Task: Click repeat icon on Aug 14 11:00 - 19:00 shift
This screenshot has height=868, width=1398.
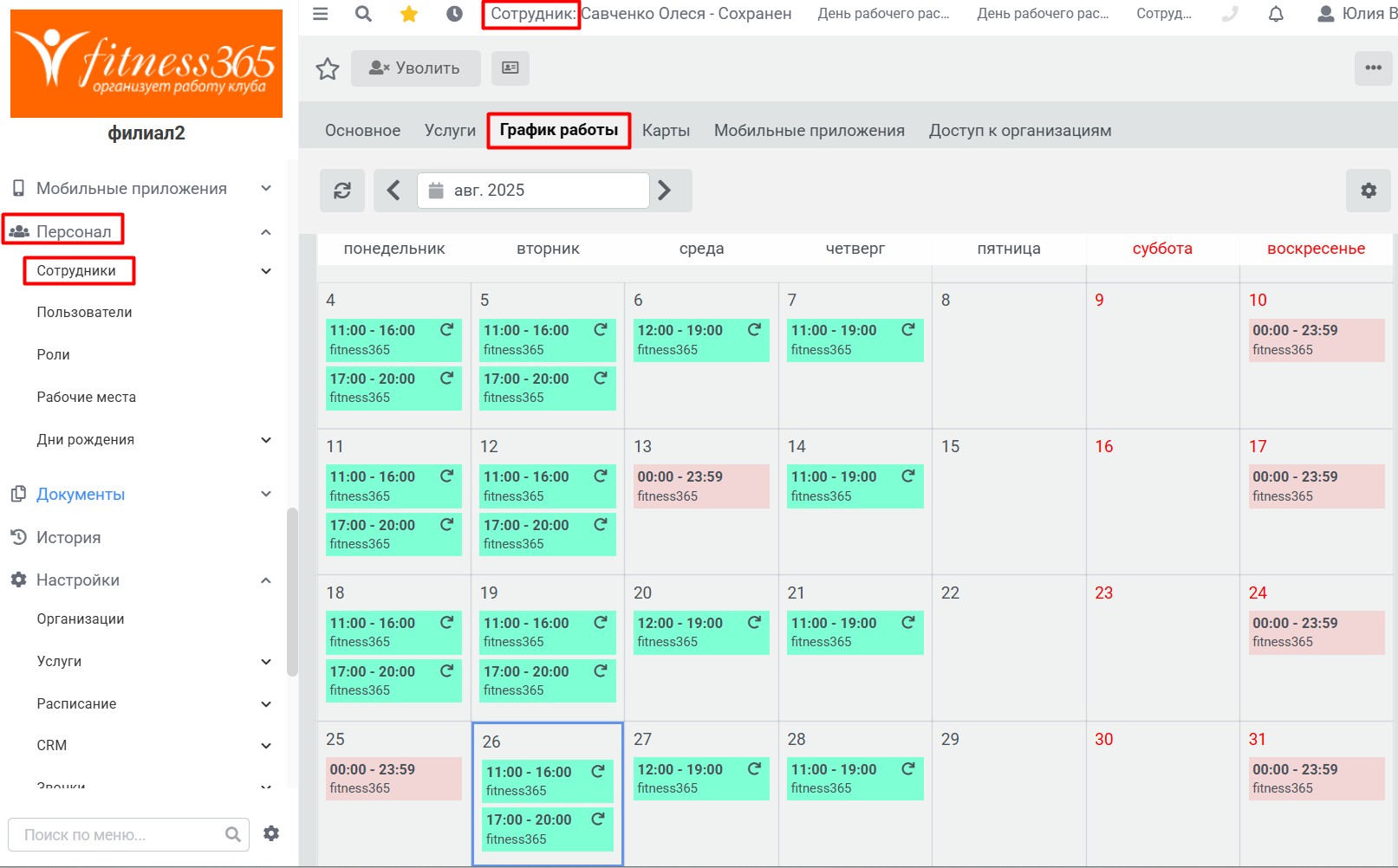Action: click(x=908, y=476)
